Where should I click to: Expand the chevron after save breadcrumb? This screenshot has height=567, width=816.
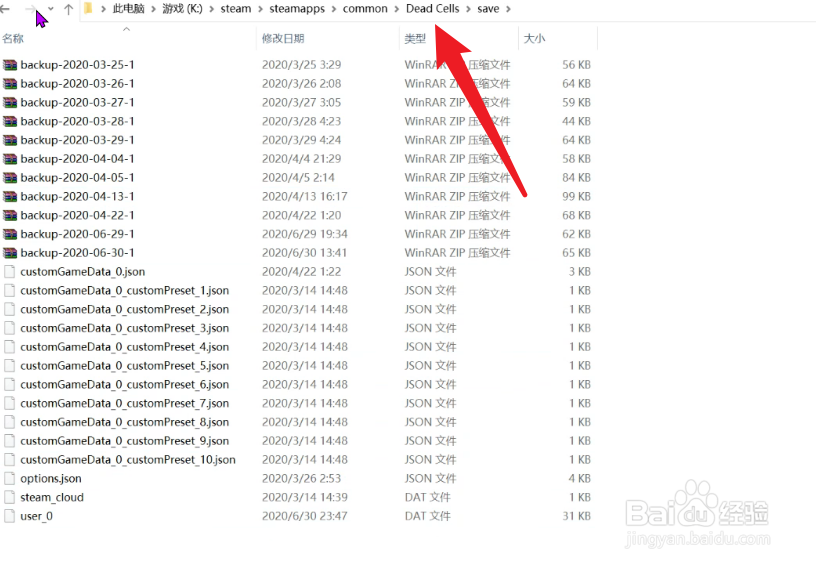[x=508, y=9]
